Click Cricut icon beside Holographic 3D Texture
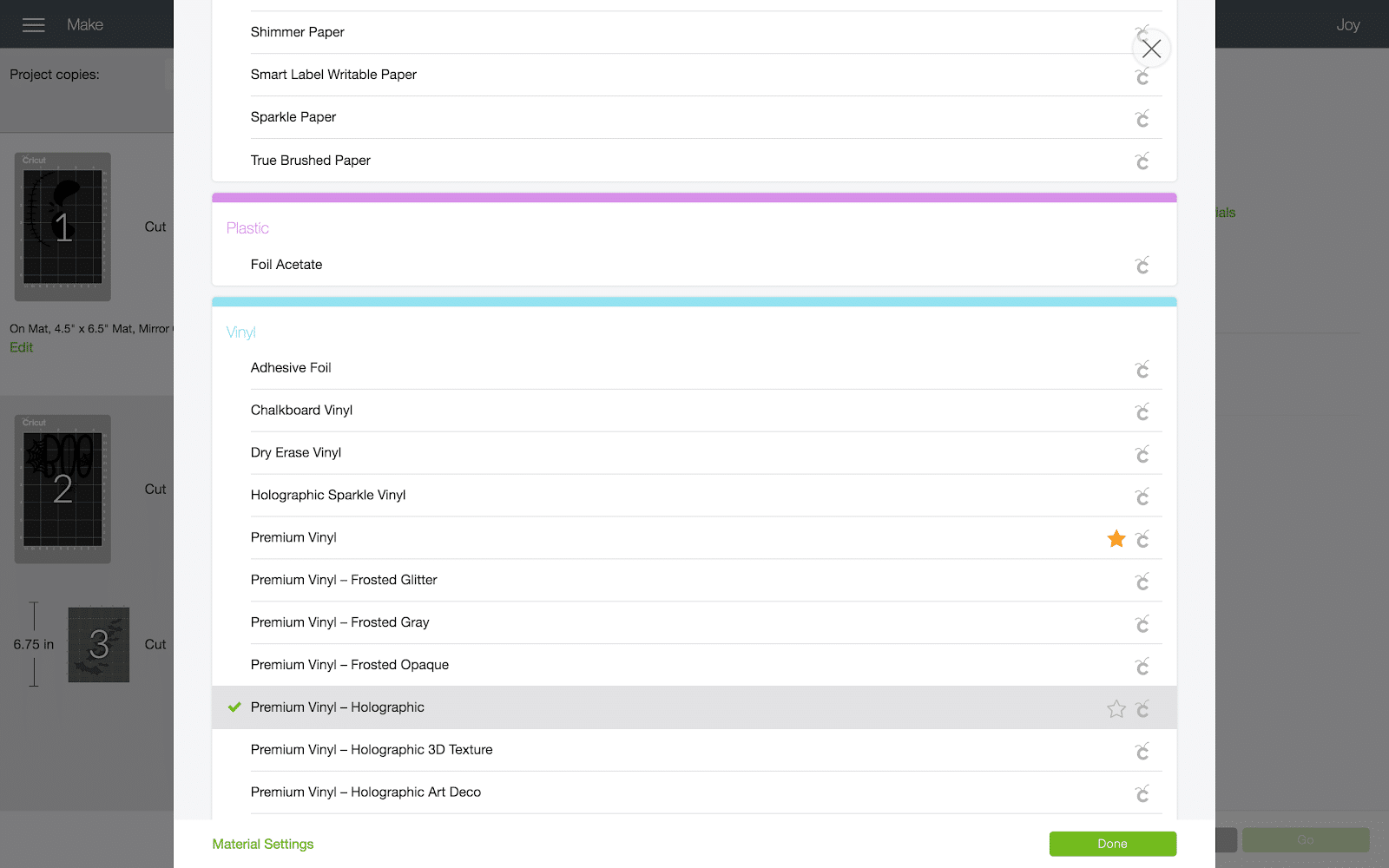The image size is (1389, 868). click(1142, 751)
